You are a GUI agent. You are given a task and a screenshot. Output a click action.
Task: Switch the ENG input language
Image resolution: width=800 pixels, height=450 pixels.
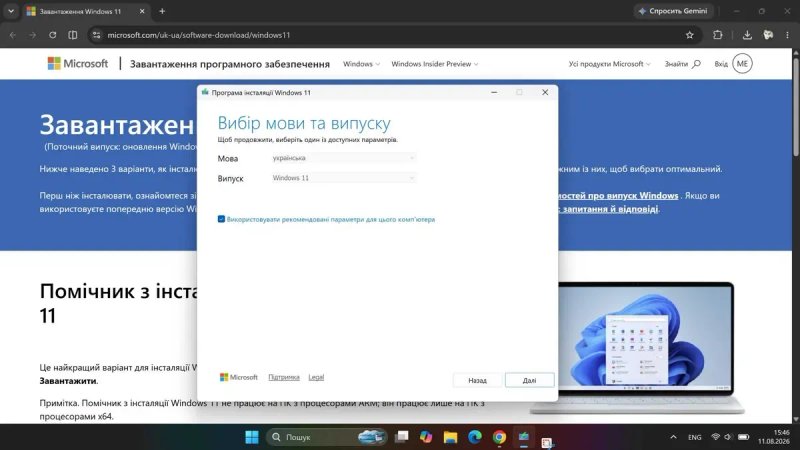(694, 437)
